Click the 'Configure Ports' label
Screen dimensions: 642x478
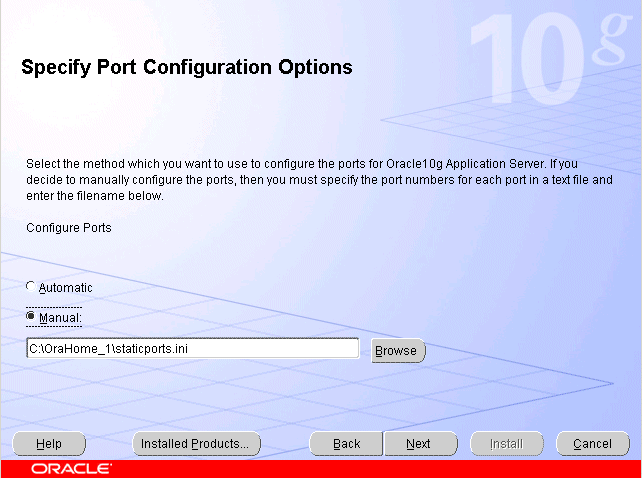(x=69, y=228)
